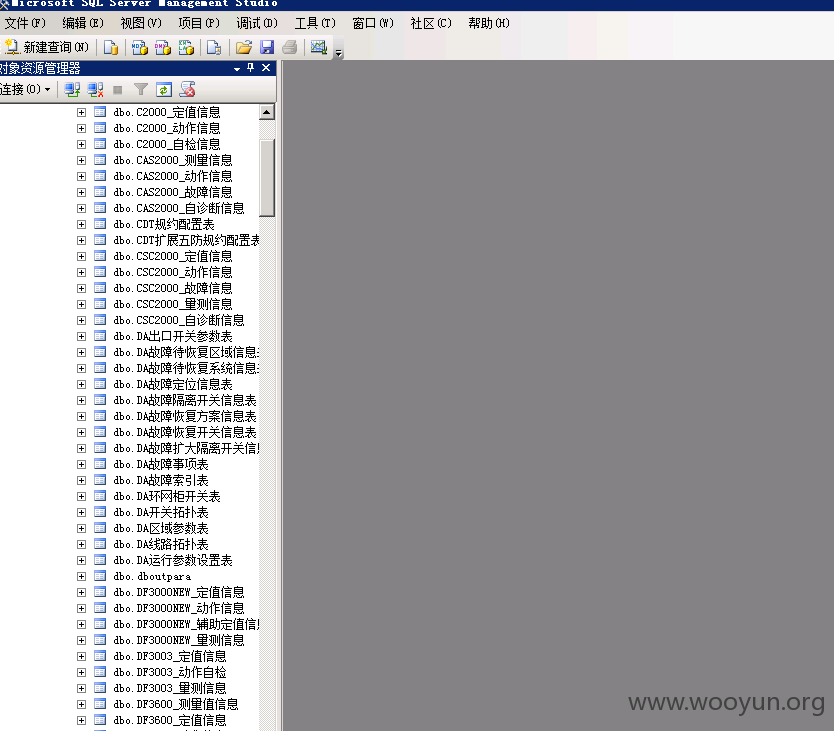This screenshot has width=834, height=731.
Task: Refresh the Object Explorer tree
Action: tap(164, 89)
